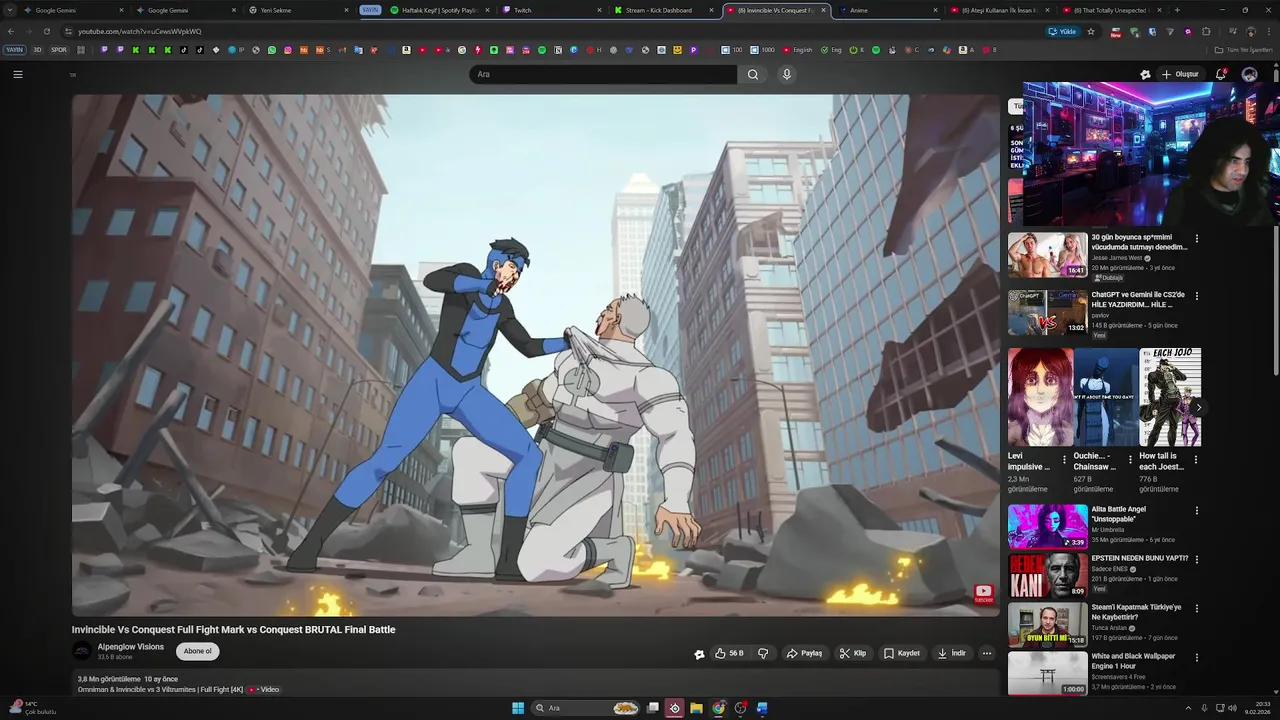Download video with 'İndir' button
Screen dimensions: 1280x720
951,653
